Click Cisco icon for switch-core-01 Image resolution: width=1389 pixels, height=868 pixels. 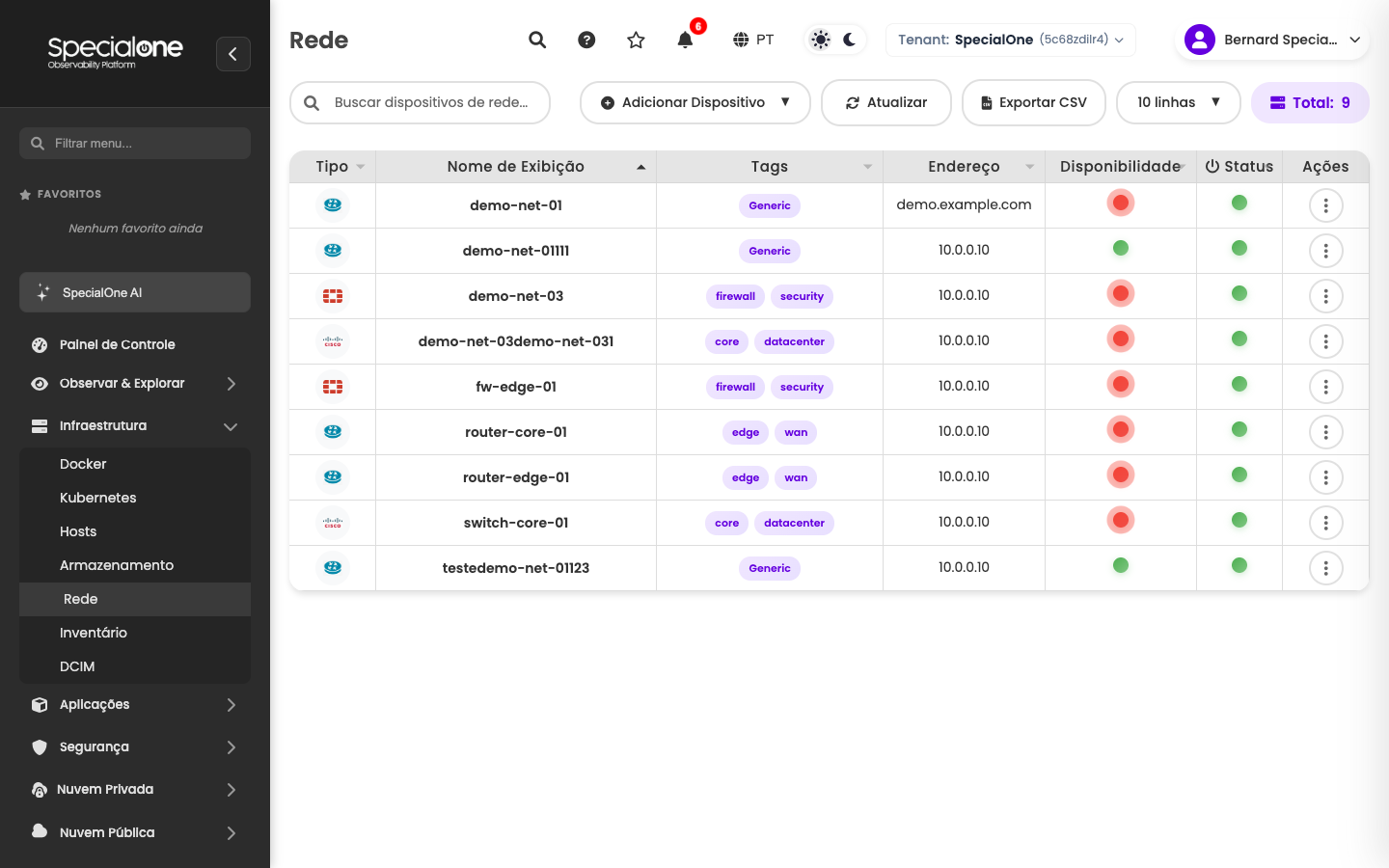coord(333,523)
